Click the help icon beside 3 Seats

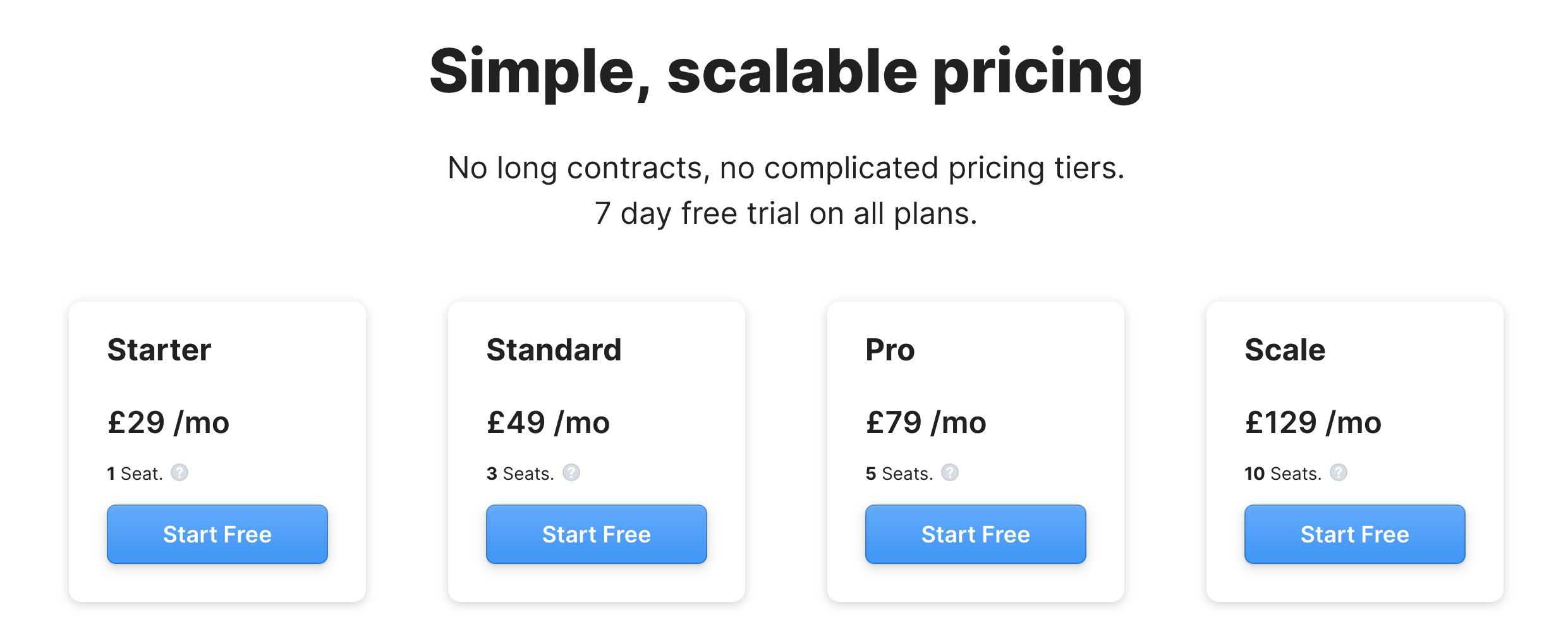tap(571, 472)
